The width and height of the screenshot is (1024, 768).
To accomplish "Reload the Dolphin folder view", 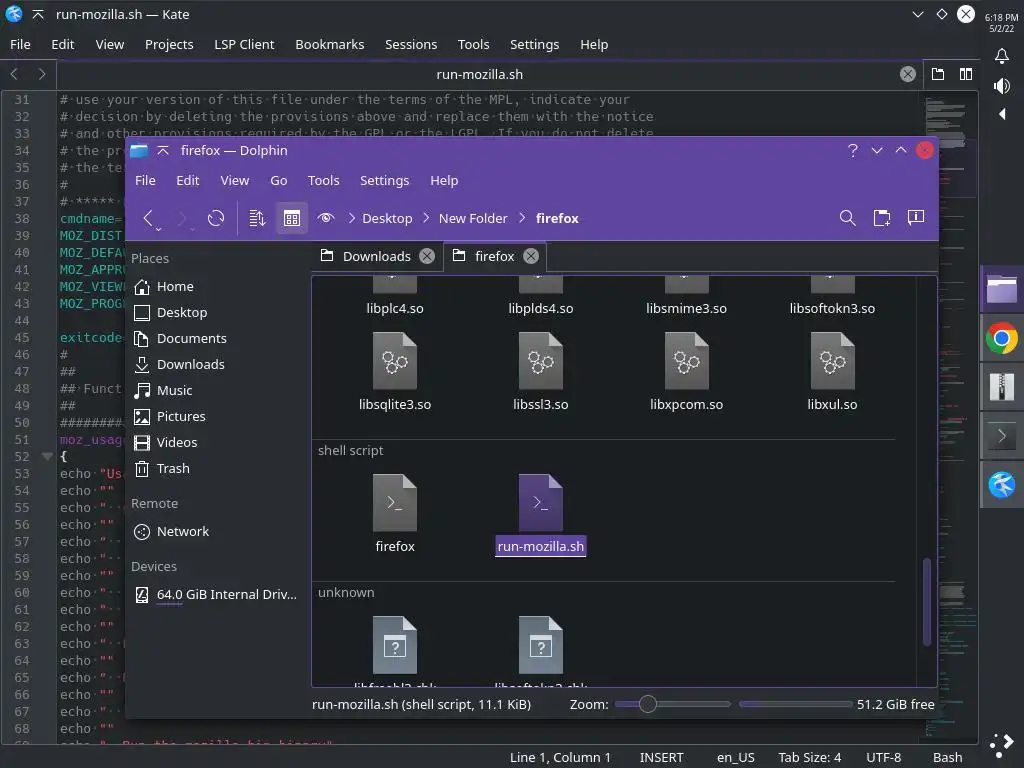I will (216, 218).
